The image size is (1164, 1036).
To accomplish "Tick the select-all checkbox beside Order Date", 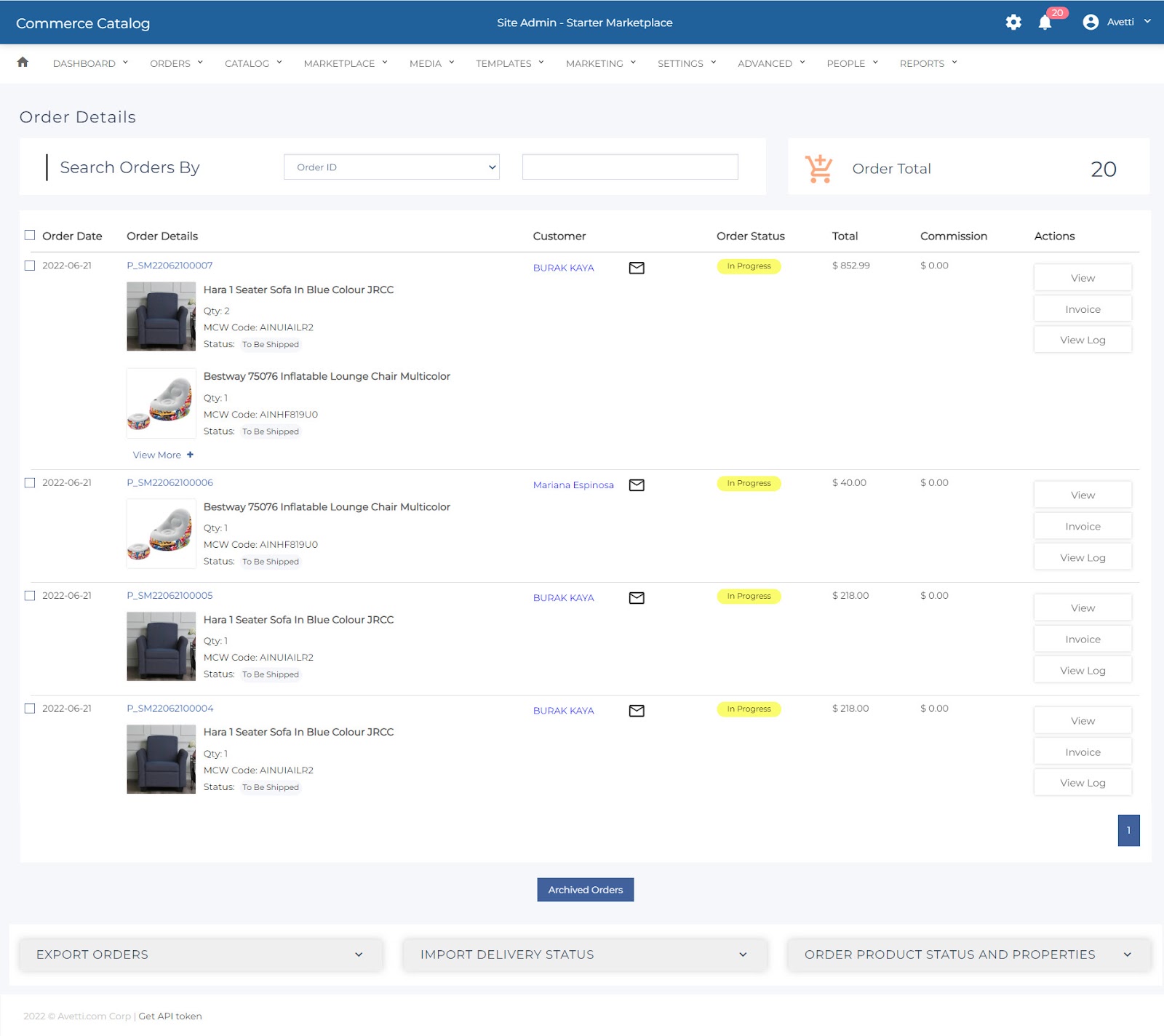I will [30, 235].
